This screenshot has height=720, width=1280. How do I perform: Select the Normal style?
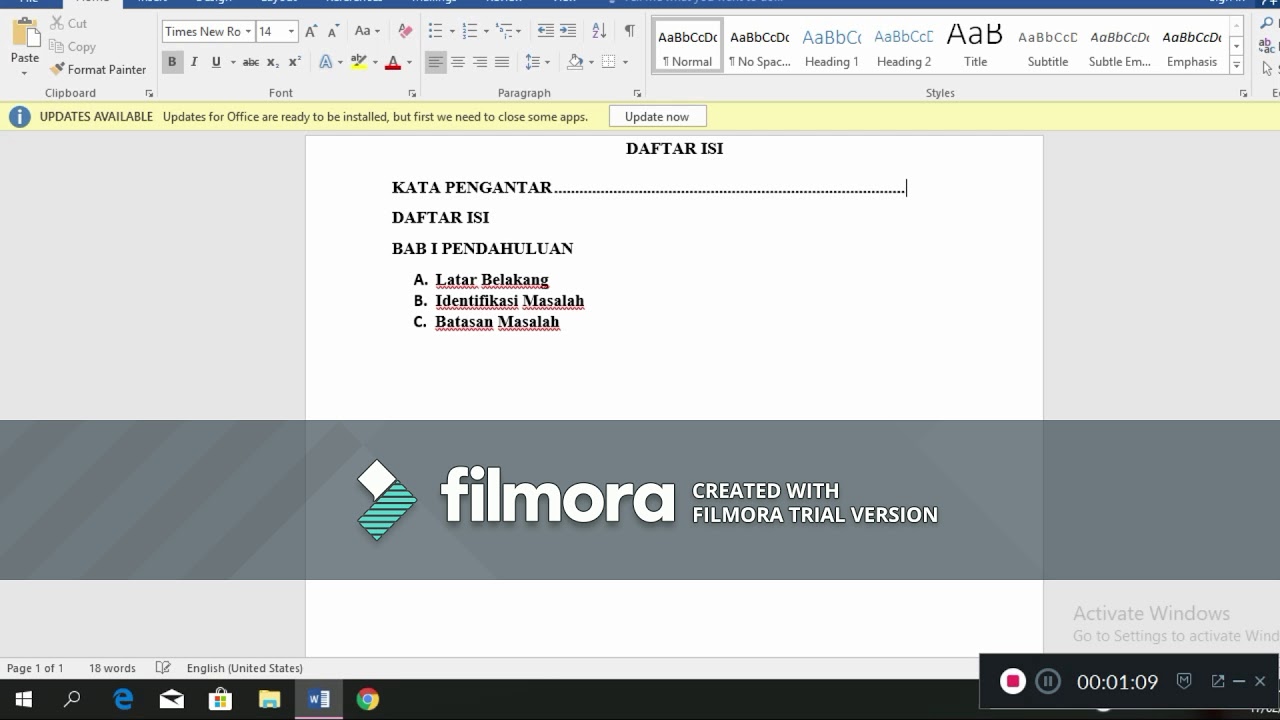click(x=688, y=46)
